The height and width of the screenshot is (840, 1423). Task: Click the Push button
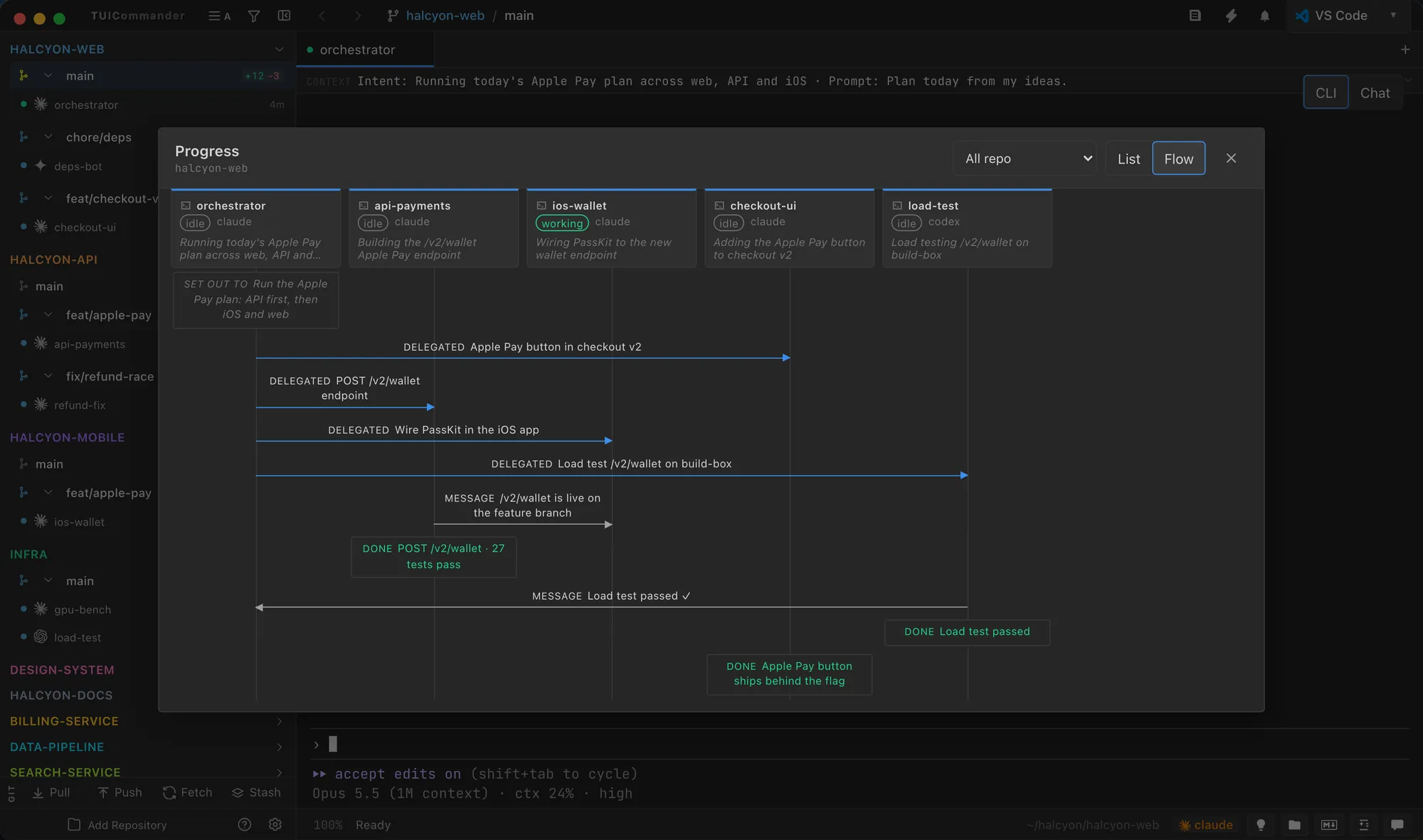(120, 792)
